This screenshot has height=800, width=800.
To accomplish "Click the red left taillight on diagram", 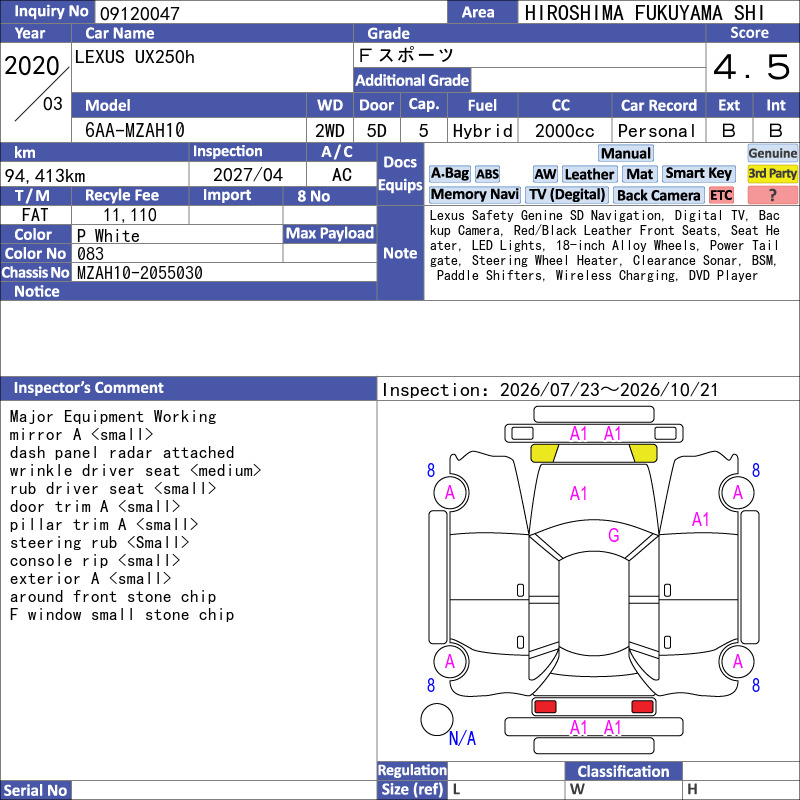I will [x=544, y=707].
